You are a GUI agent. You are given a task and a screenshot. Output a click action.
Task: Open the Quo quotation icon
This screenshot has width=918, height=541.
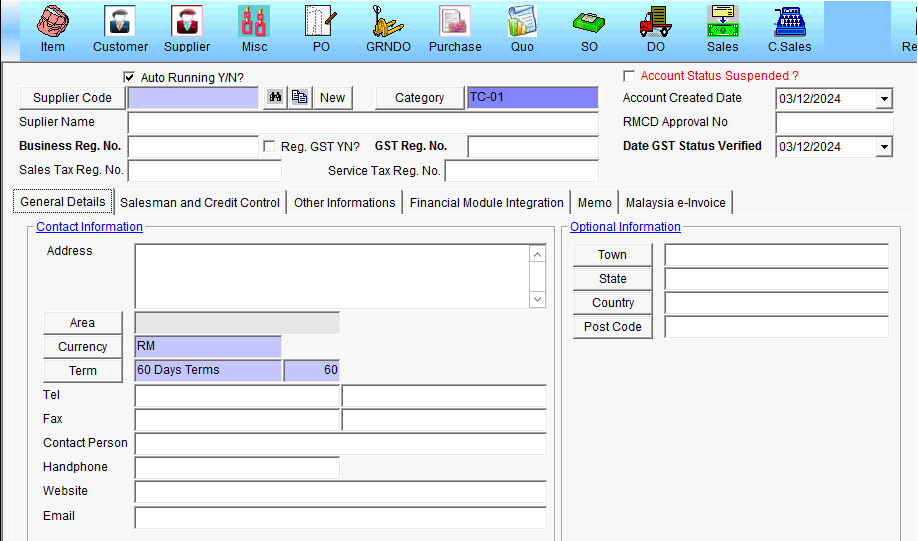(522, 22)
